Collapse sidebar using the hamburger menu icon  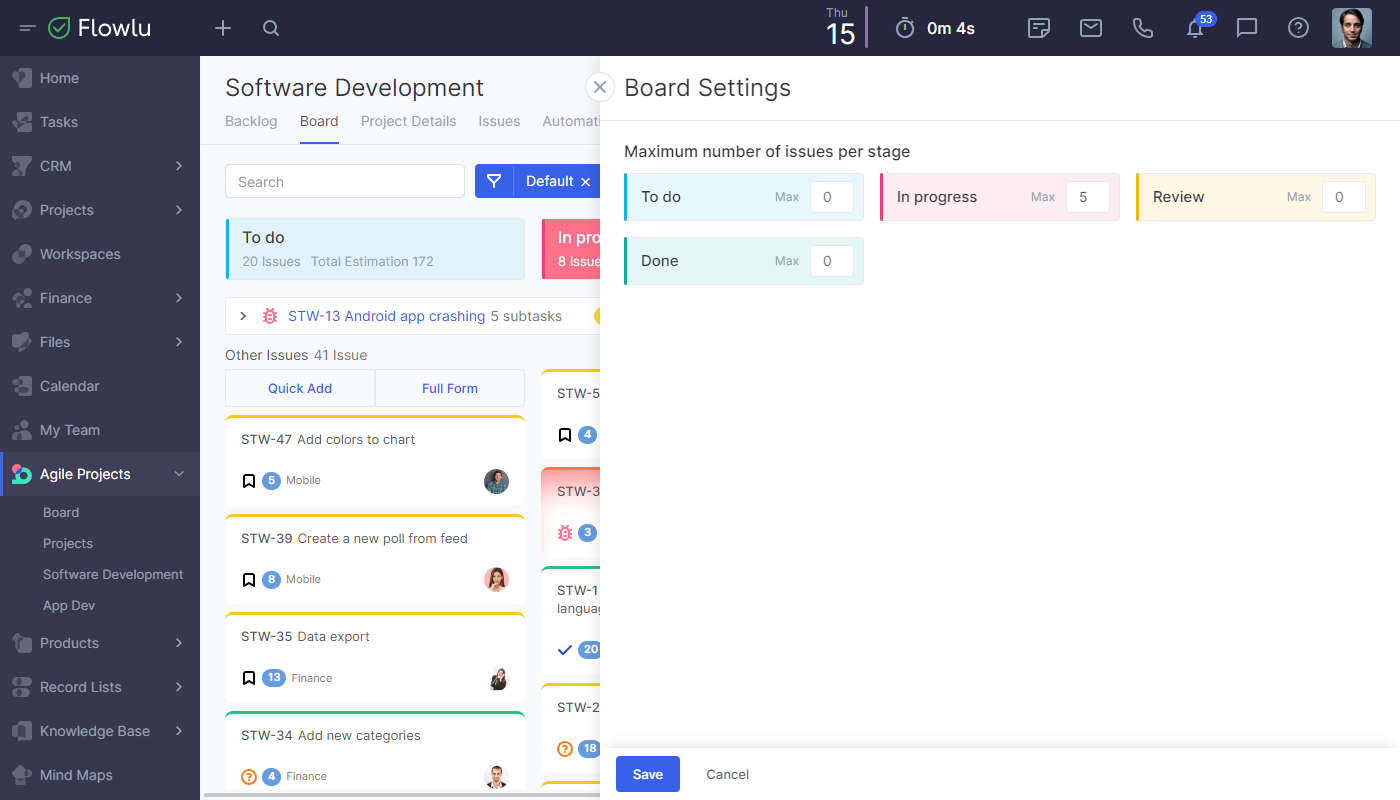[28, 28]
